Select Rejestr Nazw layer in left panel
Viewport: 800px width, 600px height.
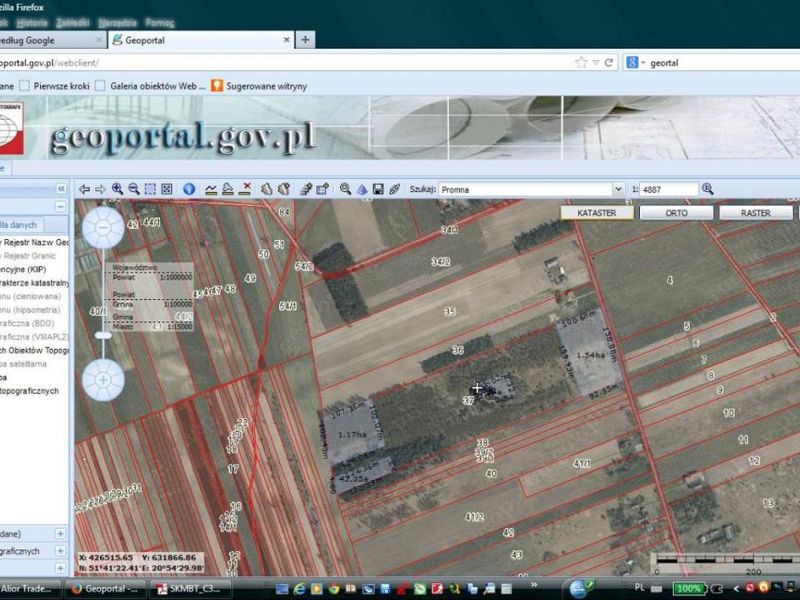tap(34, 242)
